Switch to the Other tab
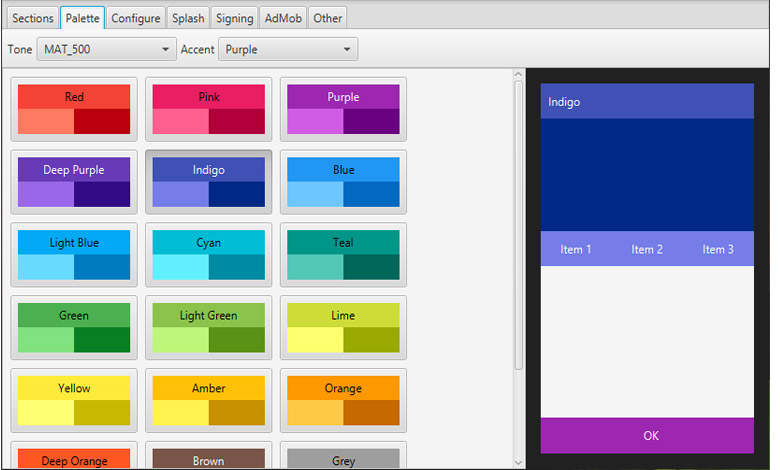 pyautogui.click(x=327, y=18)
